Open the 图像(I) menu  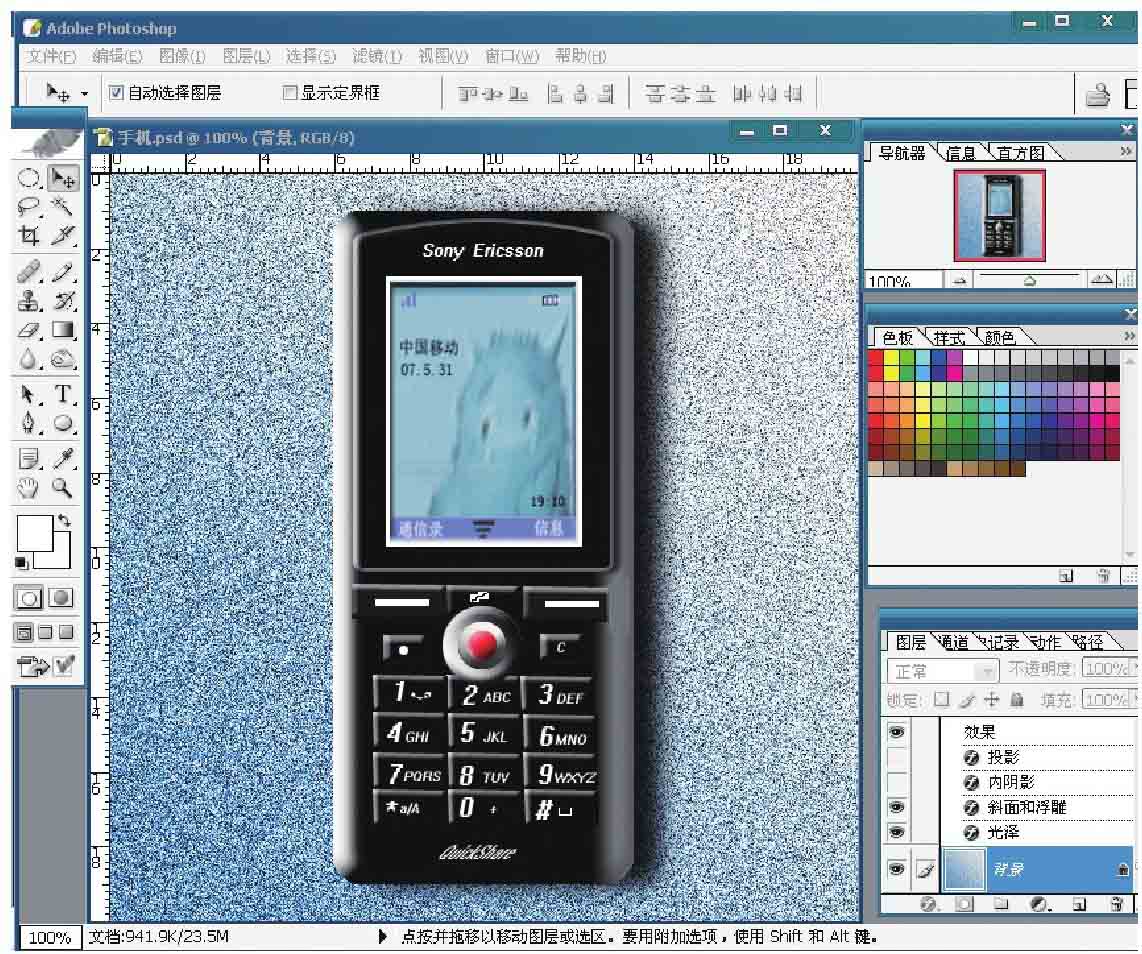(x=182, y=56)
